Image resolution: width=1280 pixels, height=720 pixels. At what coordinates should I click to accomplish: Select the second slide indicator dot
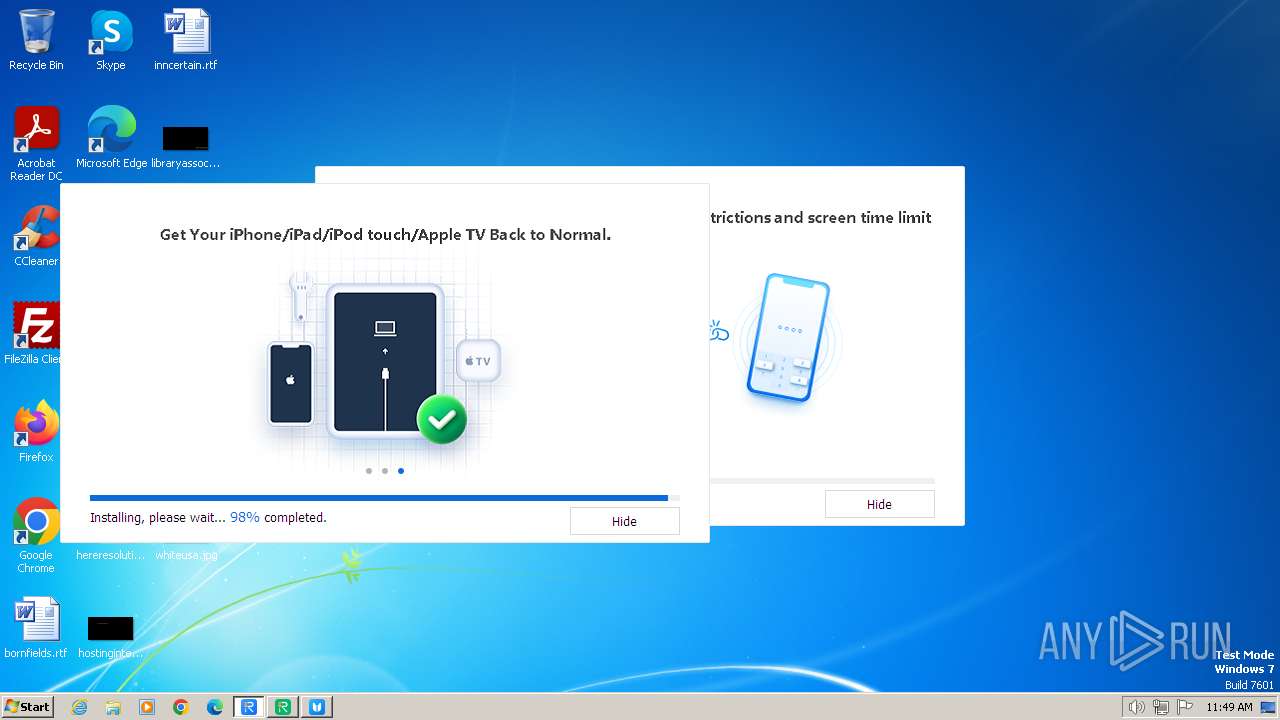385,470
